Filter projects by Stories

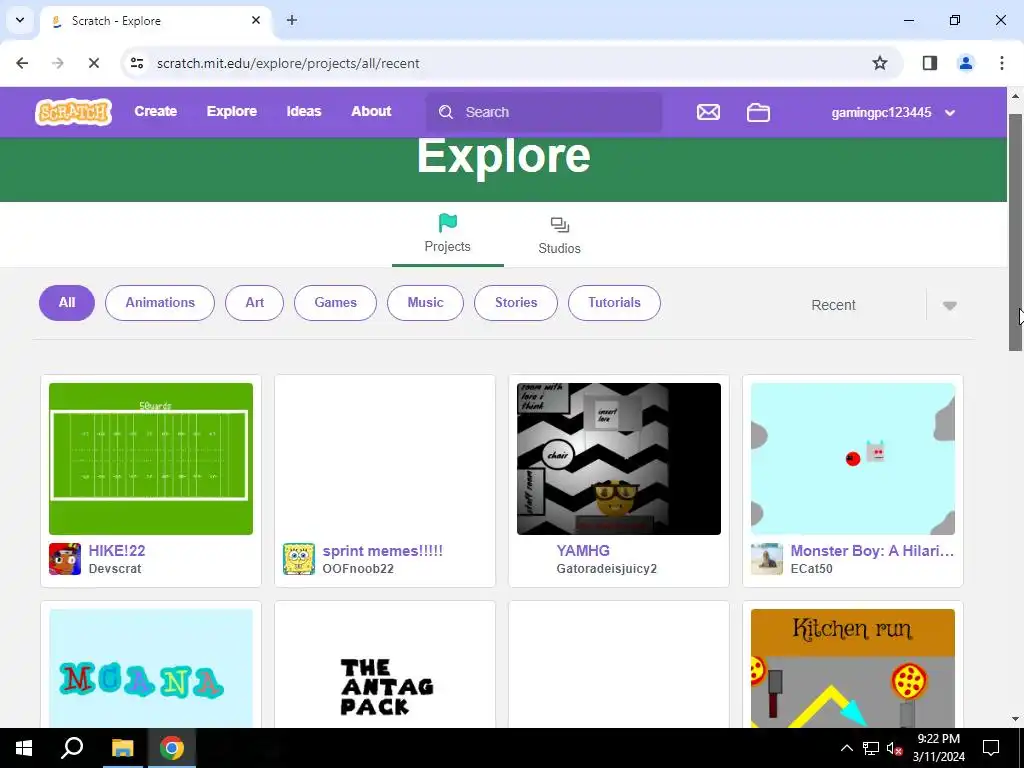(x=516, y=303)
